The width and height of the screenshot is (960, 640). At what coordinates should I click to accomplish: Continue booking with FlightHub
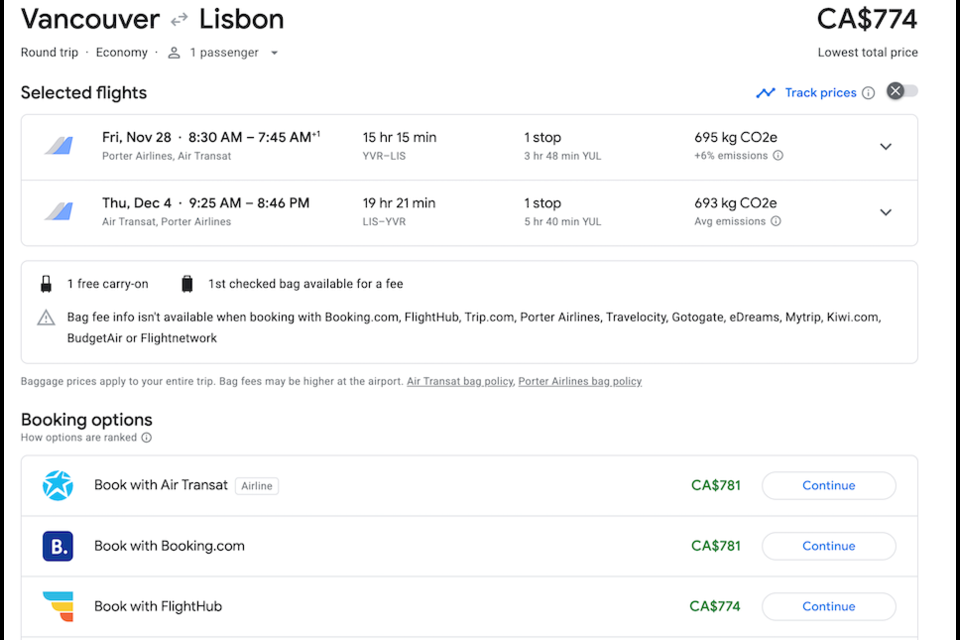point(828,606)
